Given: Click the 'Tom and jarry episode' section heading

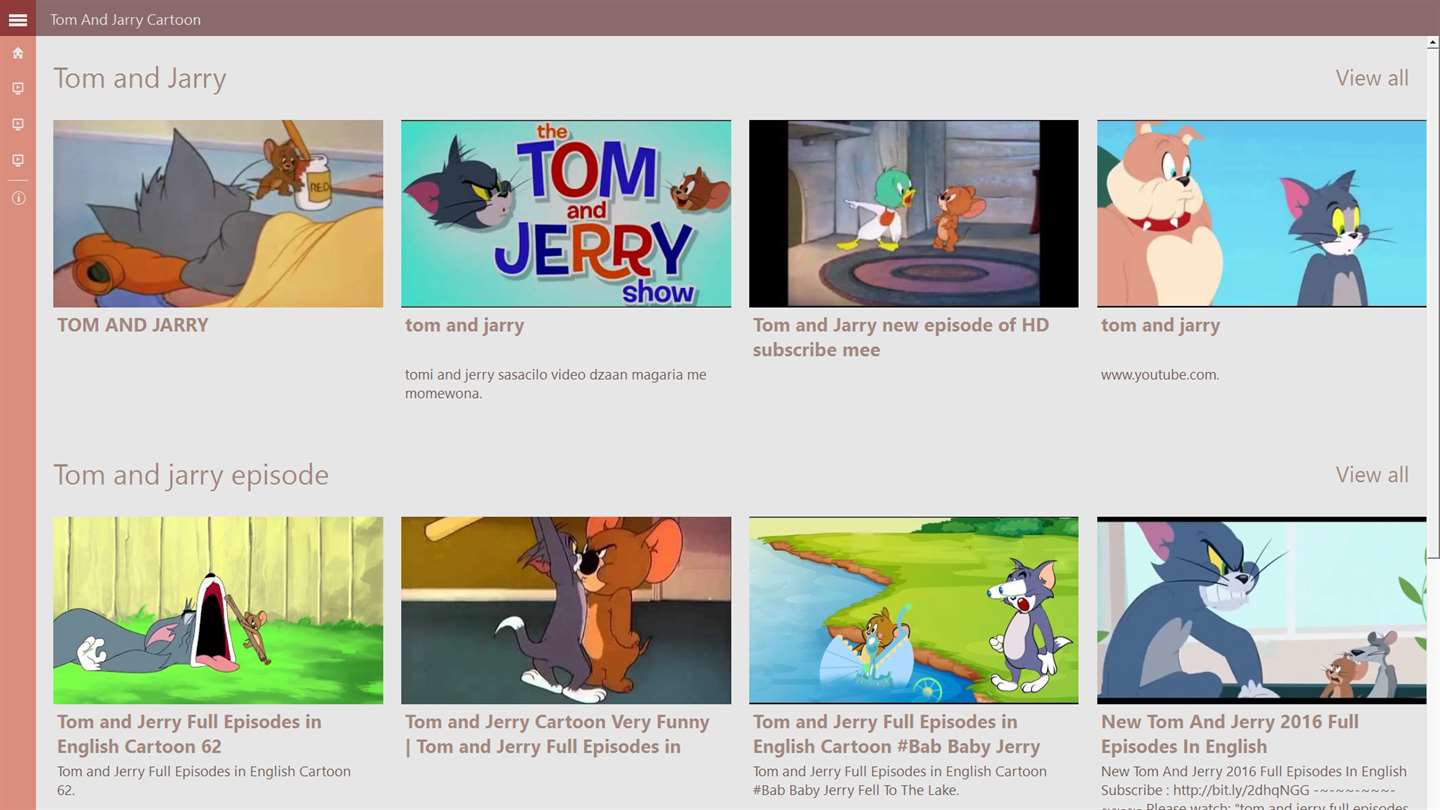Looking at the screenshot, I should [x=191, y=474].
